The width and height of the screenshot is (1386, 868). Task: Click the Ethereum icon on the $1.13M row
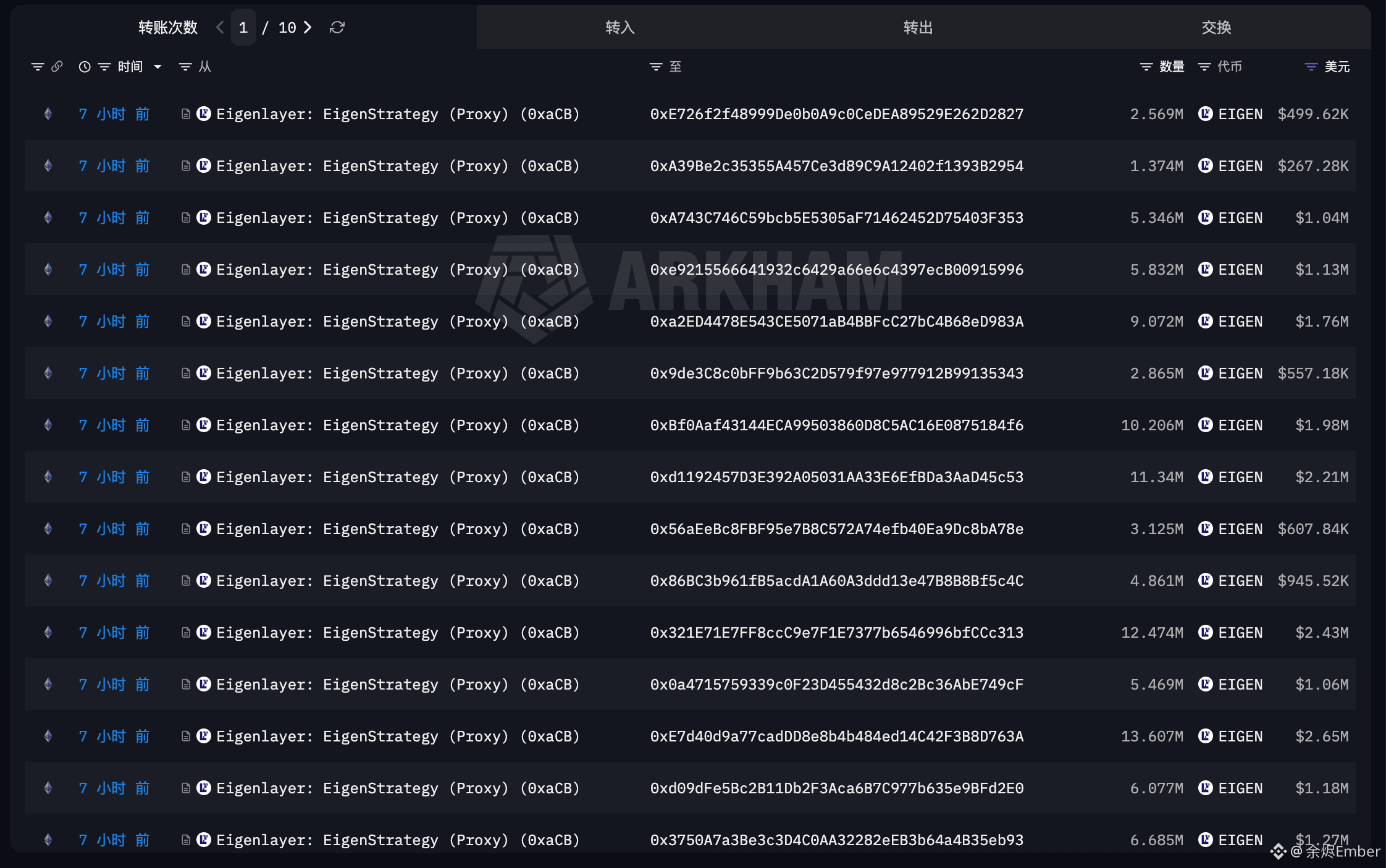click(48, 269)
